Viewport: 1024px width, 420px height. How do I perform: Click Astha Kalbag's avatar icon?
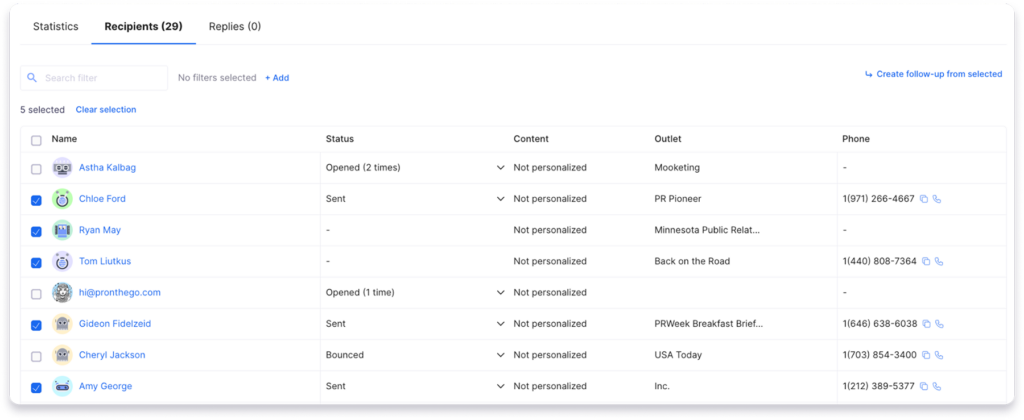point(63,168)
